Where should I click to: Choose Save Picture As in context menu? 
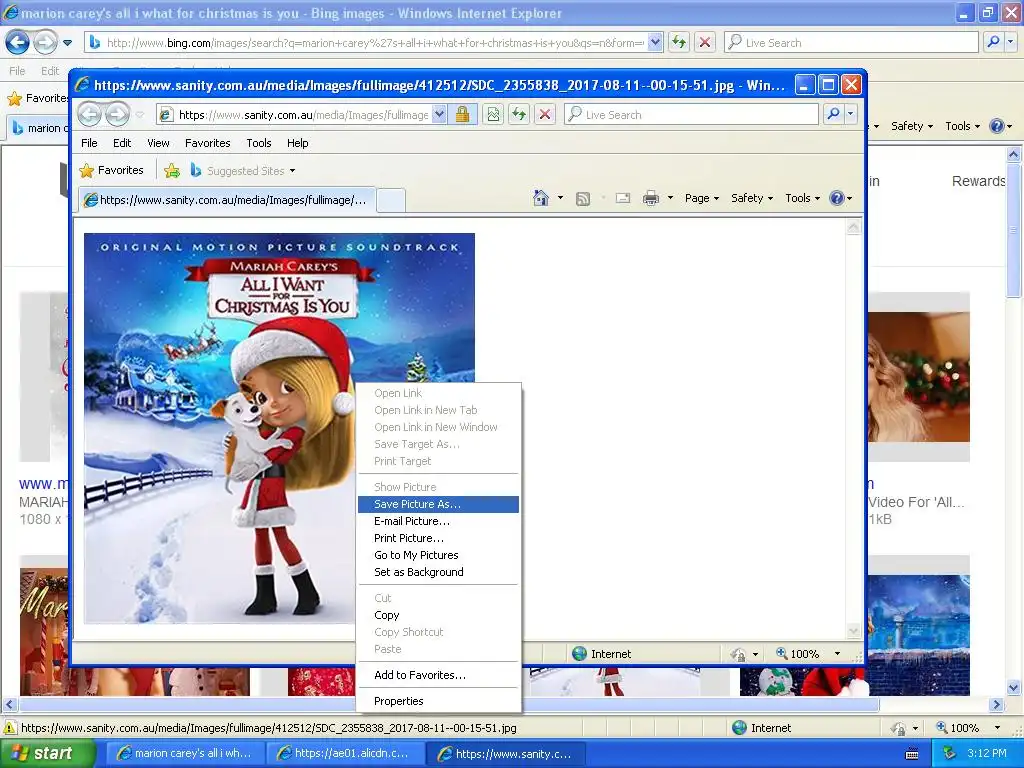[438, 504]
